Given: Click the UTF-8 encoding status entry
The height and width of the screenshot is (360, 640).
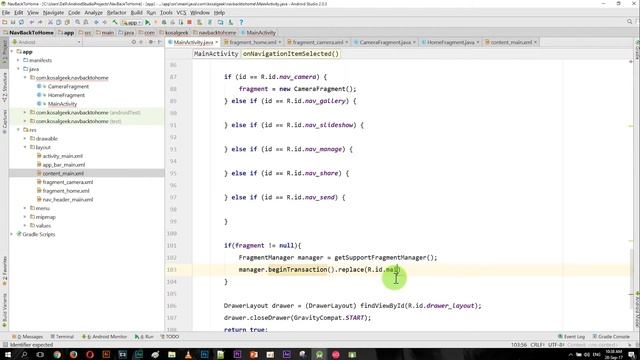Looking at the screenshot, I should click(x=555, y=345).
